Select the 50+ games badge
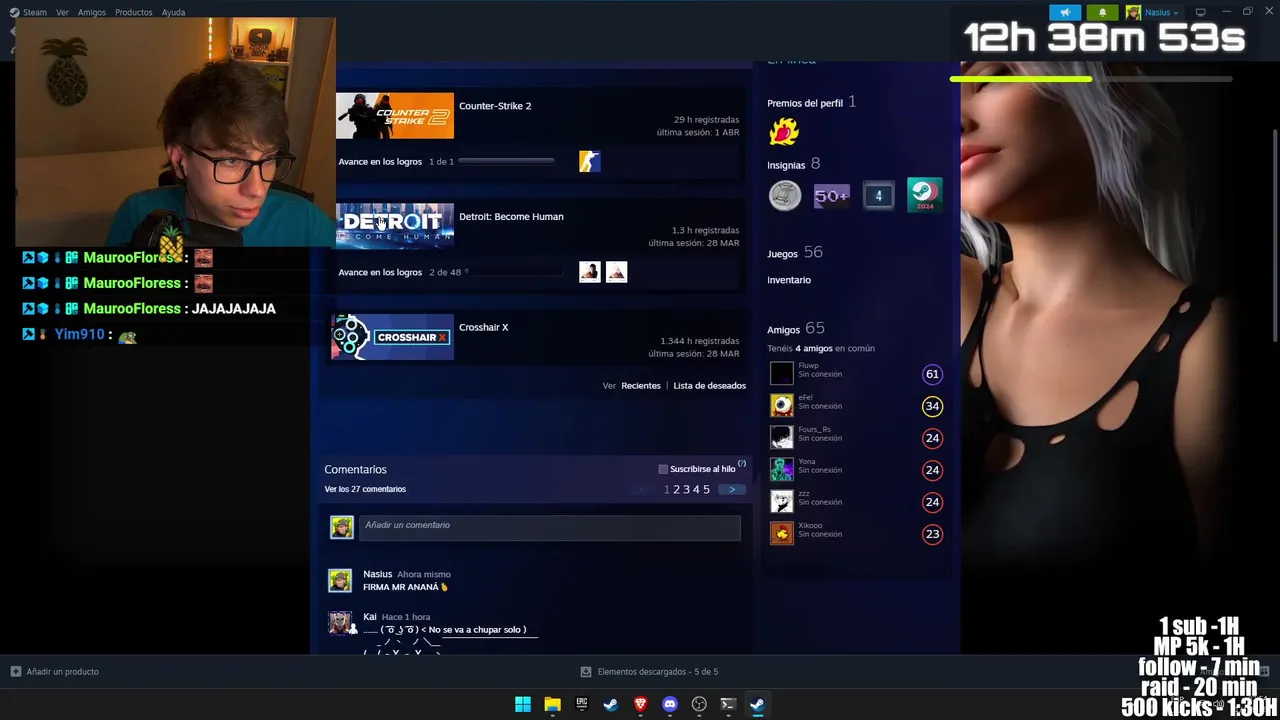The image size is (1280, 720). [x=831, y=196]
